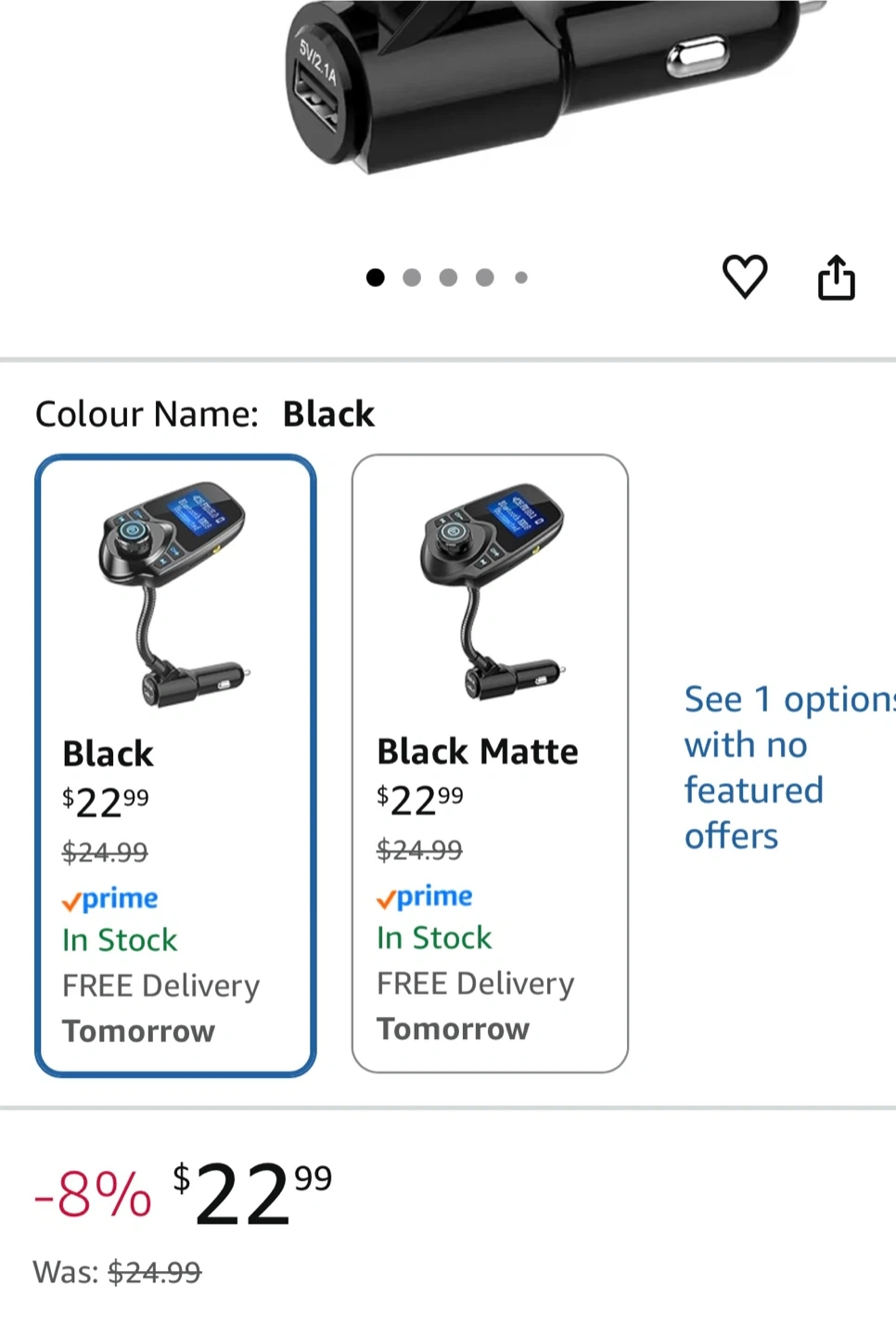Tap the Prime logo in Black option
Image resolution: width=896 pixels, height=1336 pixels.
[x=110, y=899]
